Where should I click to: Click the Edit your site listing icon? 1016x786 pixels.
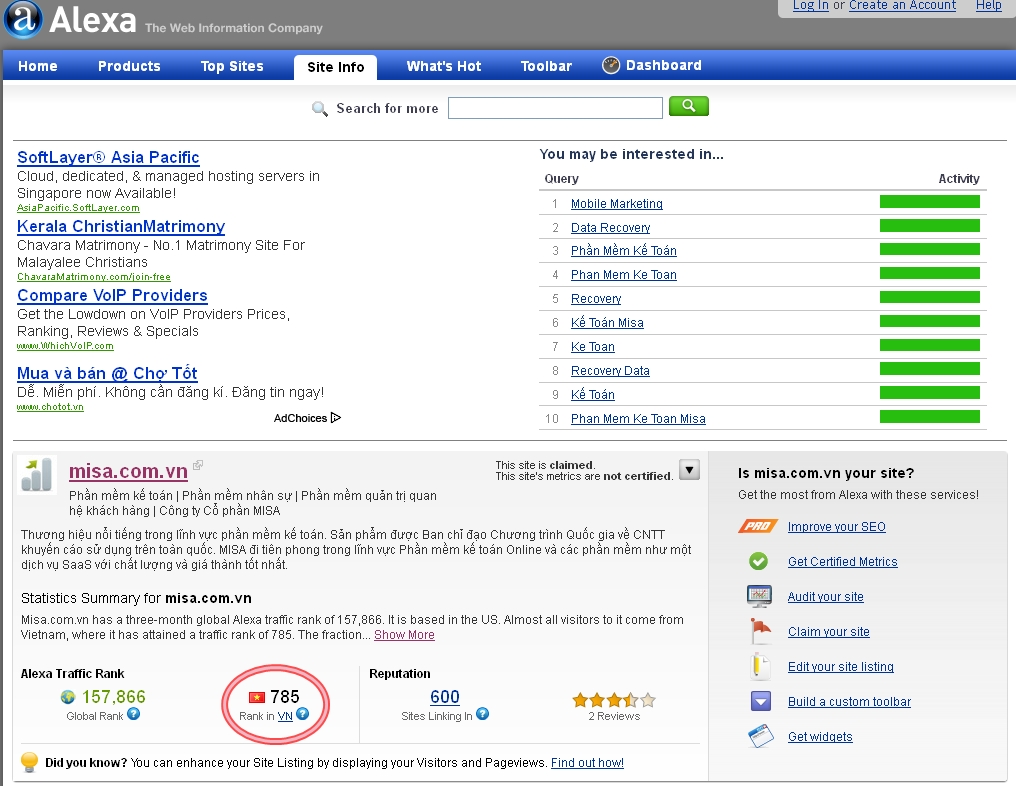click(x=760, y=667)
